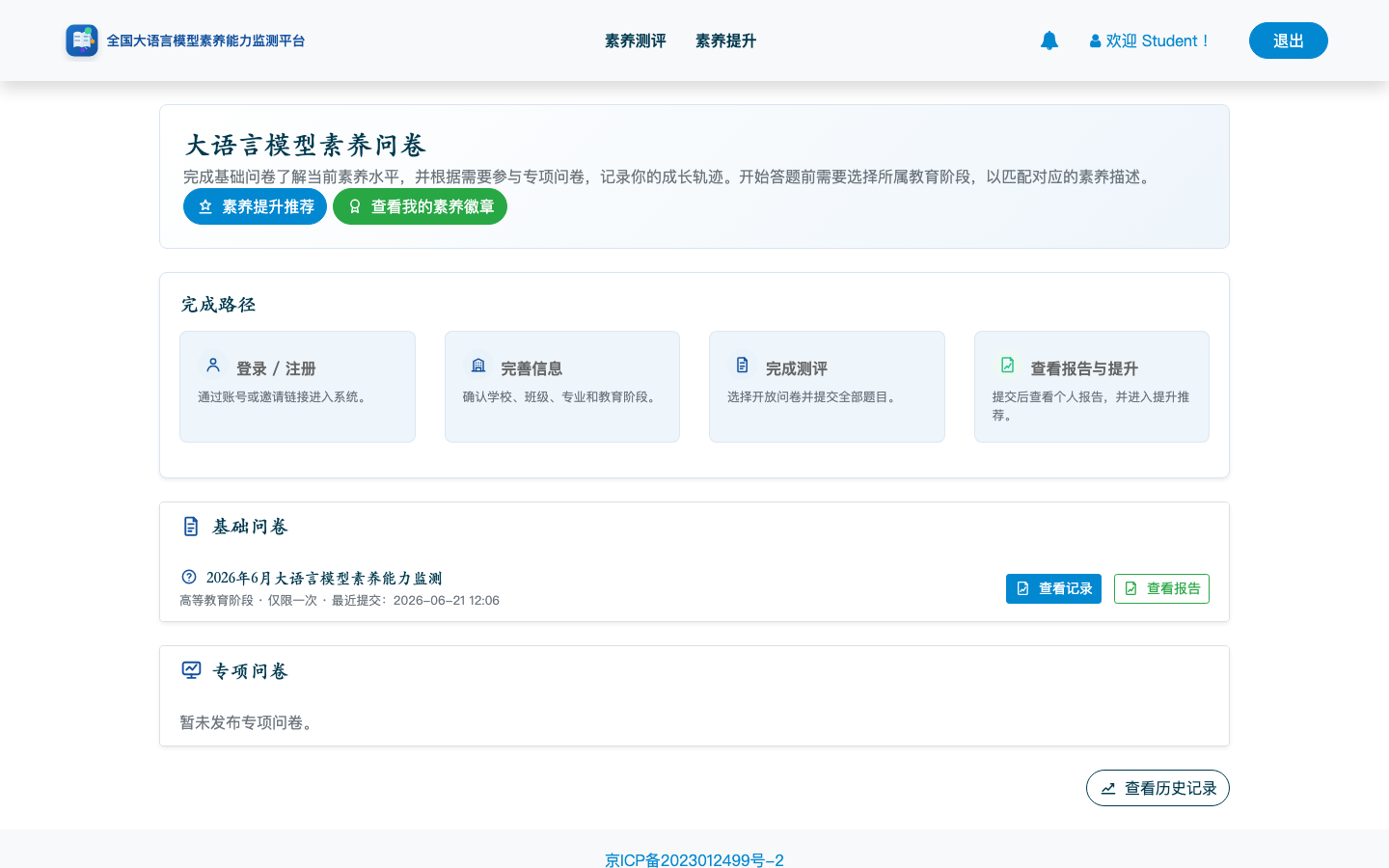Open the 素养提升 menu
Viewport: 1389px width, 868px height.
point(725,41)
